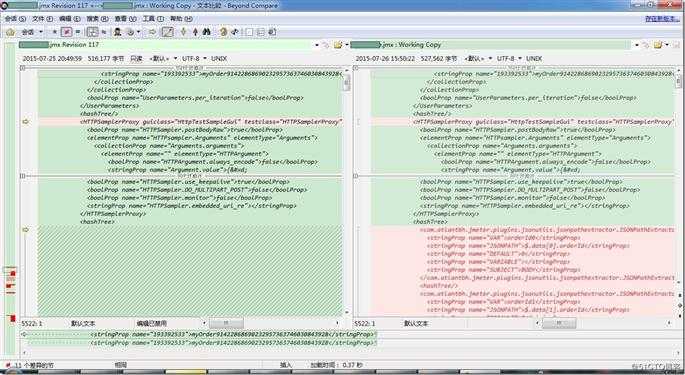Expand the right open-folder dropdown arrow

[x=667, y=45]
